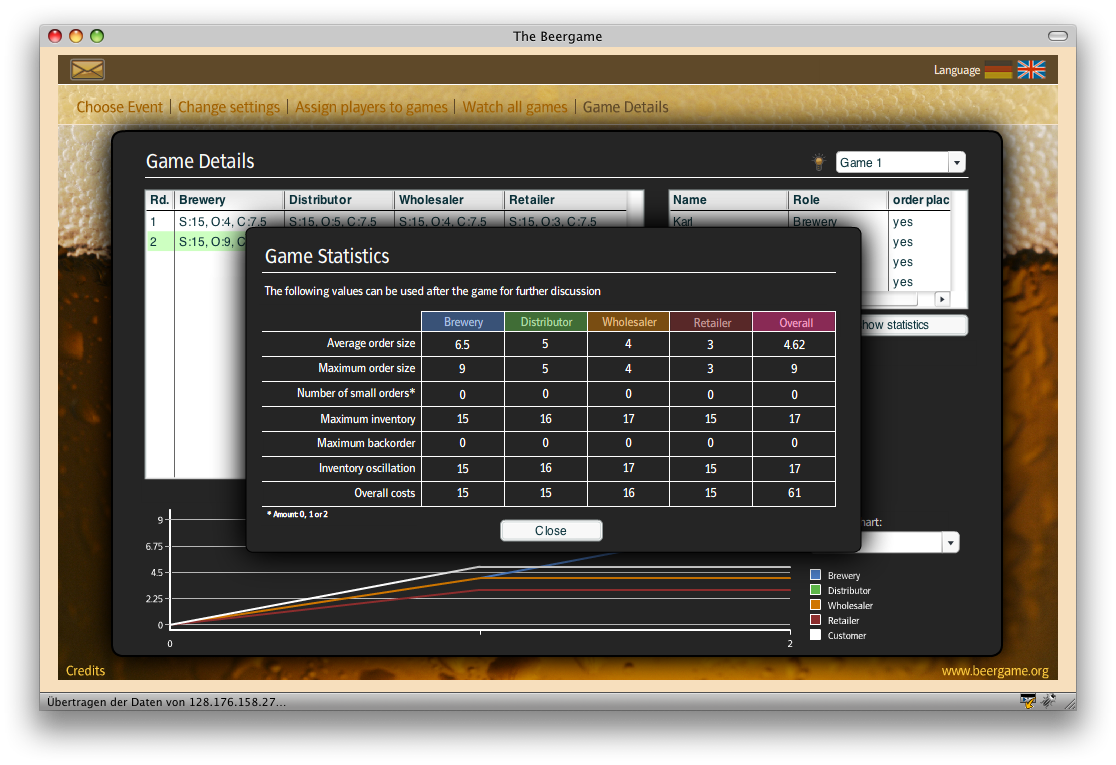Click the Retailer red legend swatch
Image resolution: width=1116 pixels, height=765 pixels.
coord(816,619)
